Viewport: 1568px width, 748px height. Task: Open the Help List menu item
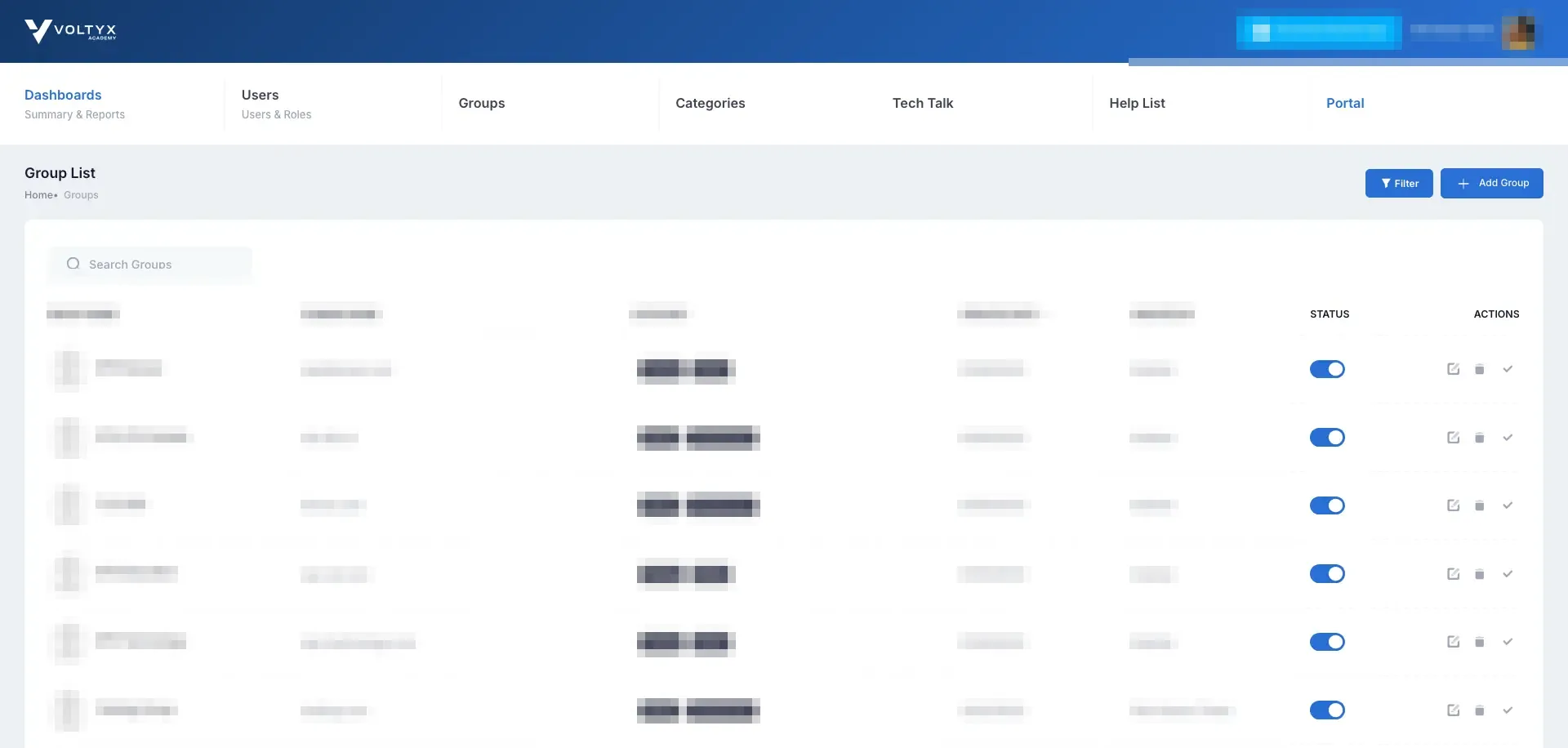click(1137, 103)
